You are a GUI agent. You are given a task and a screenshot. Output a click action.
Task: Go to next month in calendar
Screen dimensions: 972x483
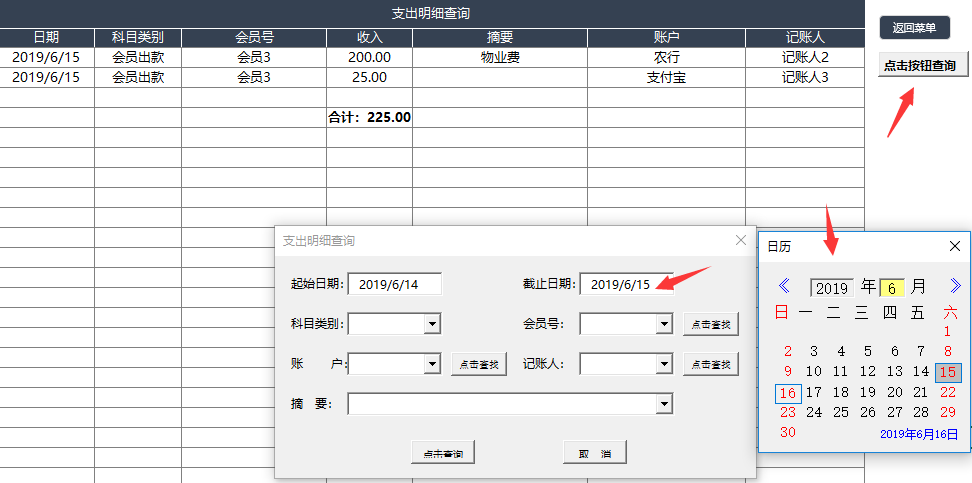click(x=955, y=286)
